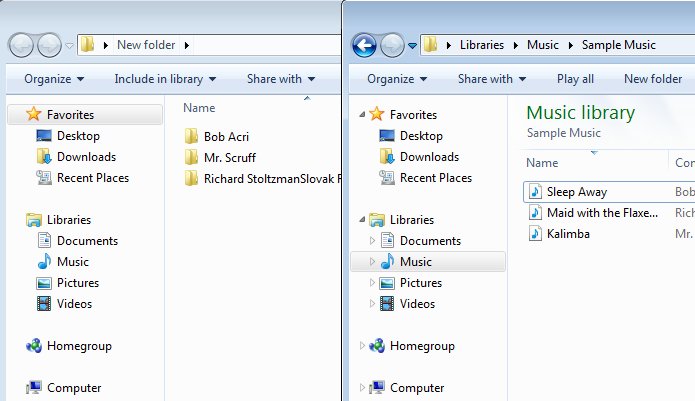Viewport: 695px width, 401px height.
Task: Sort by Name column in the New folder window
Action: (x=199, y=108)
